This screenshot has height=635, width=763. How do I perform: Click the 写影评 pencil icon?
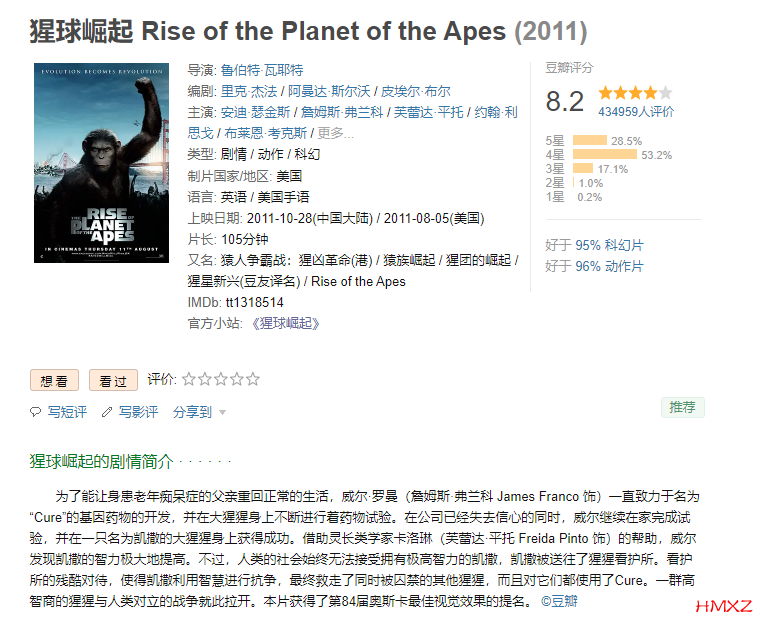(x=108, y=412)
